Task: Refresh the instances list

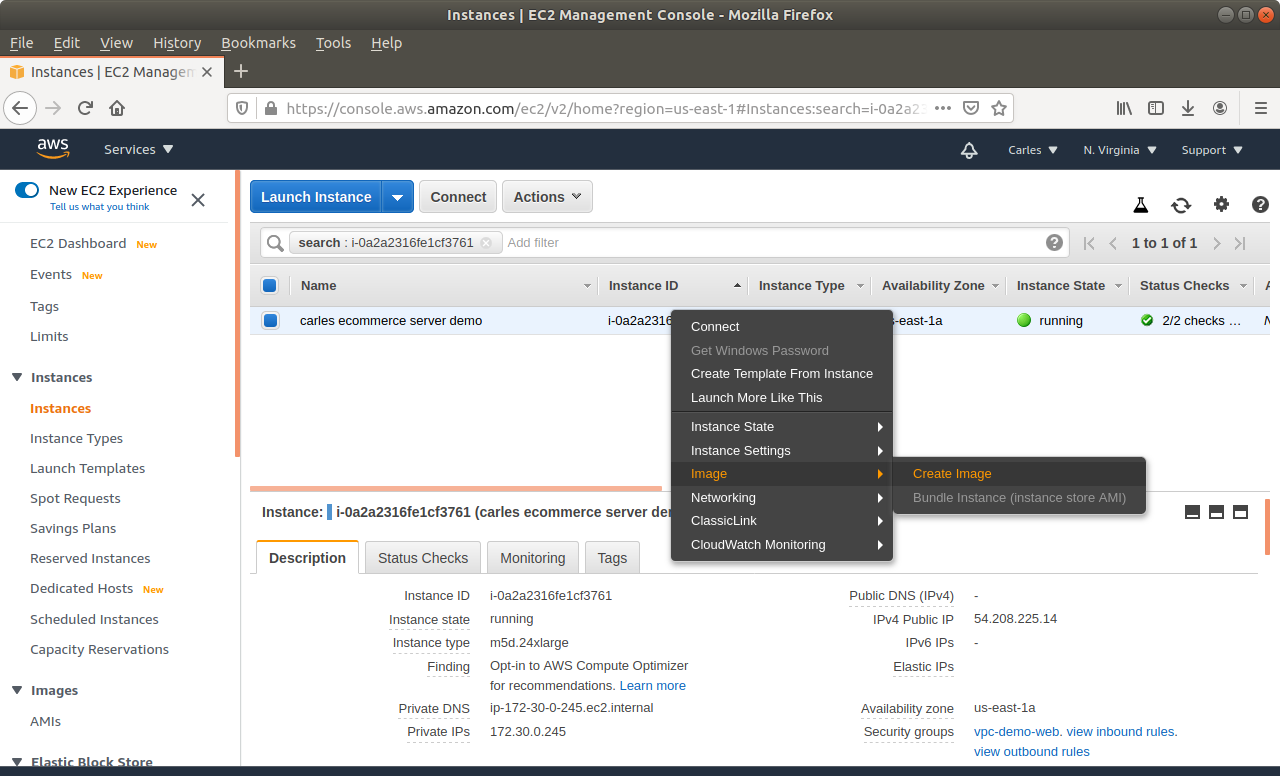Action: pos(1181,205)
